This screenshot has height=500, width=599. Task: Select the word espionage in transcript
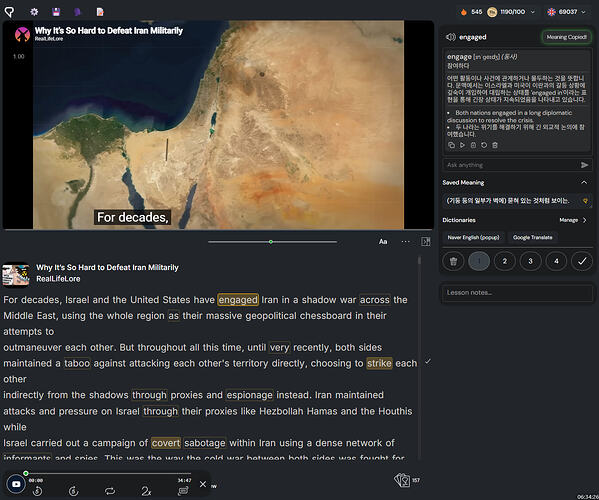click(x=249, y=395)
